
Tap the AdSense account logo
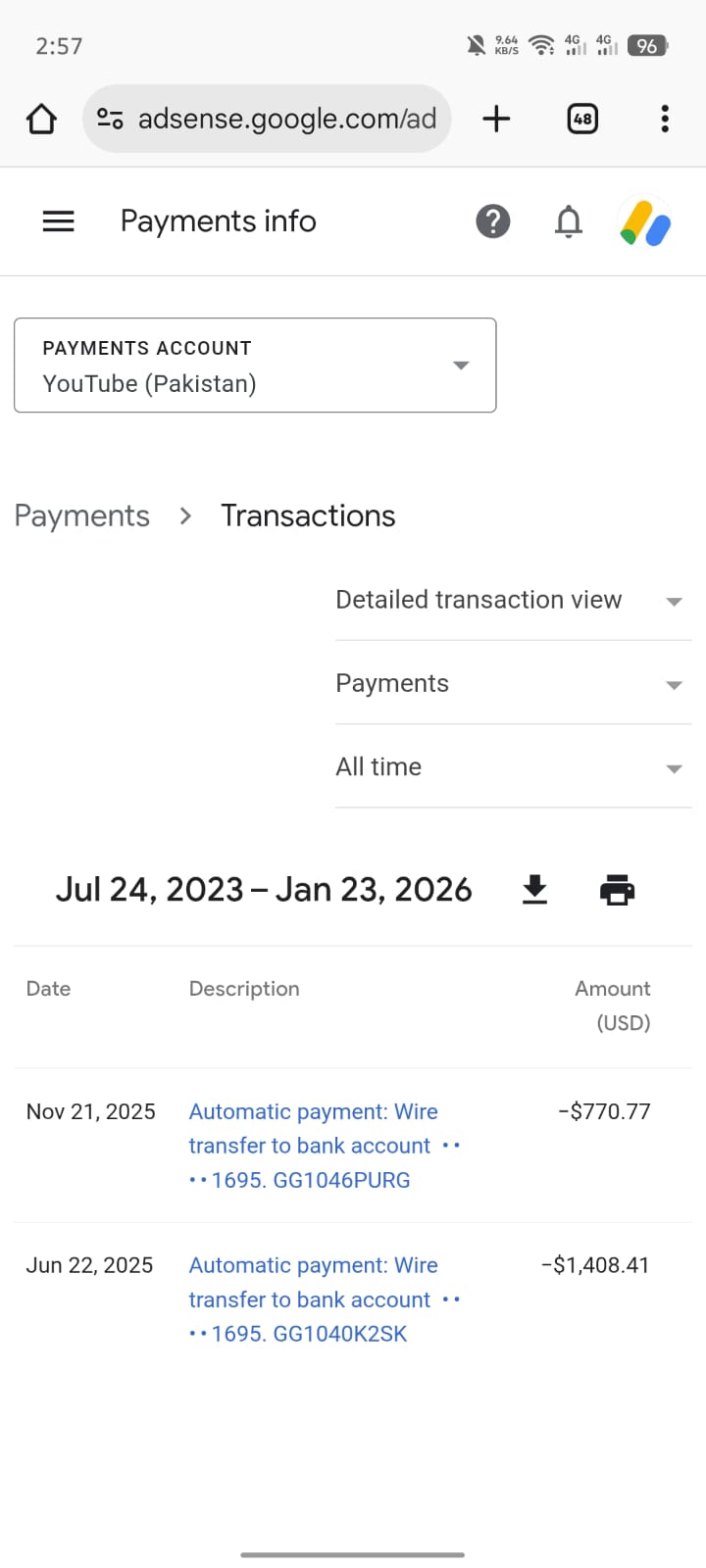click(645, 222)
